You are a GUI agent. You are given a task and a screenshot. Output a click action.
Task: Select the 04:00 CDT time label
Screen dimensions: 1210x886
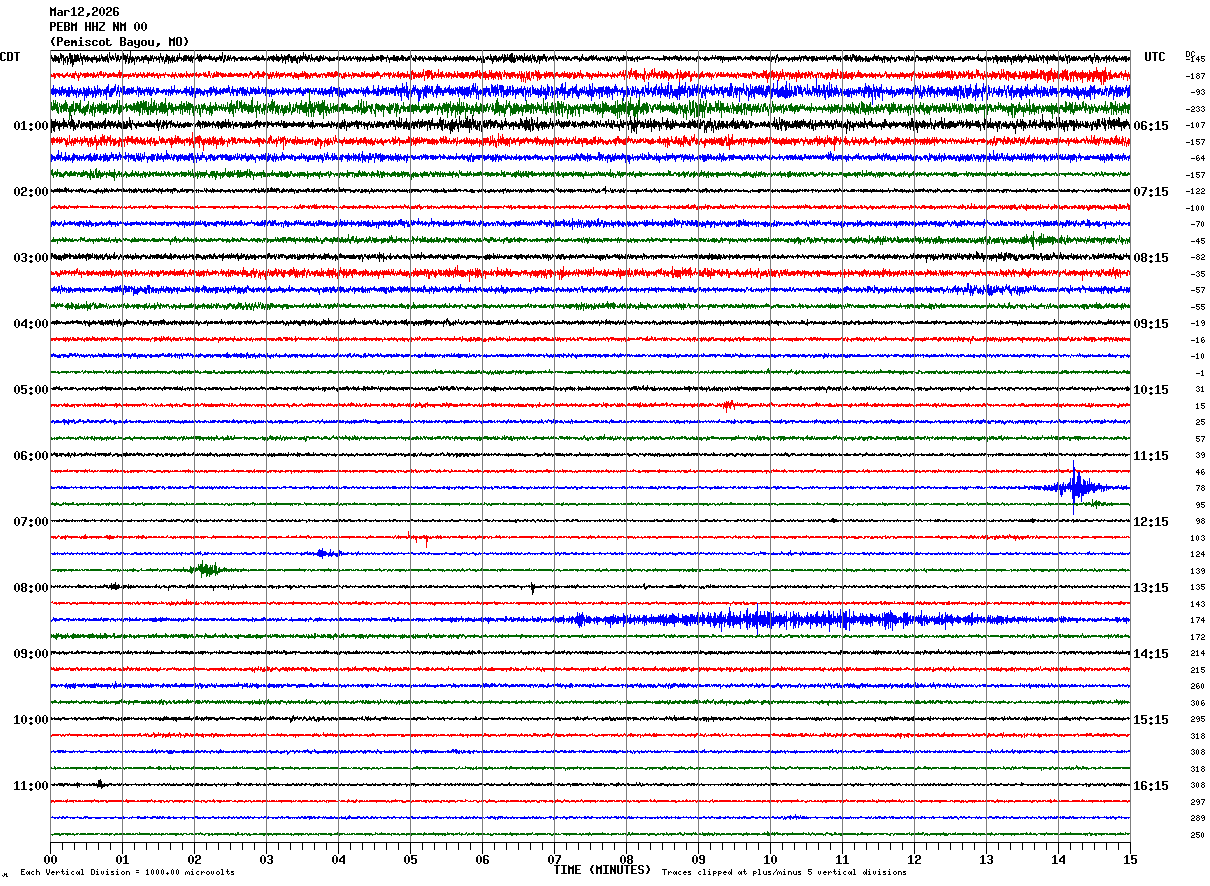(31, 324)
